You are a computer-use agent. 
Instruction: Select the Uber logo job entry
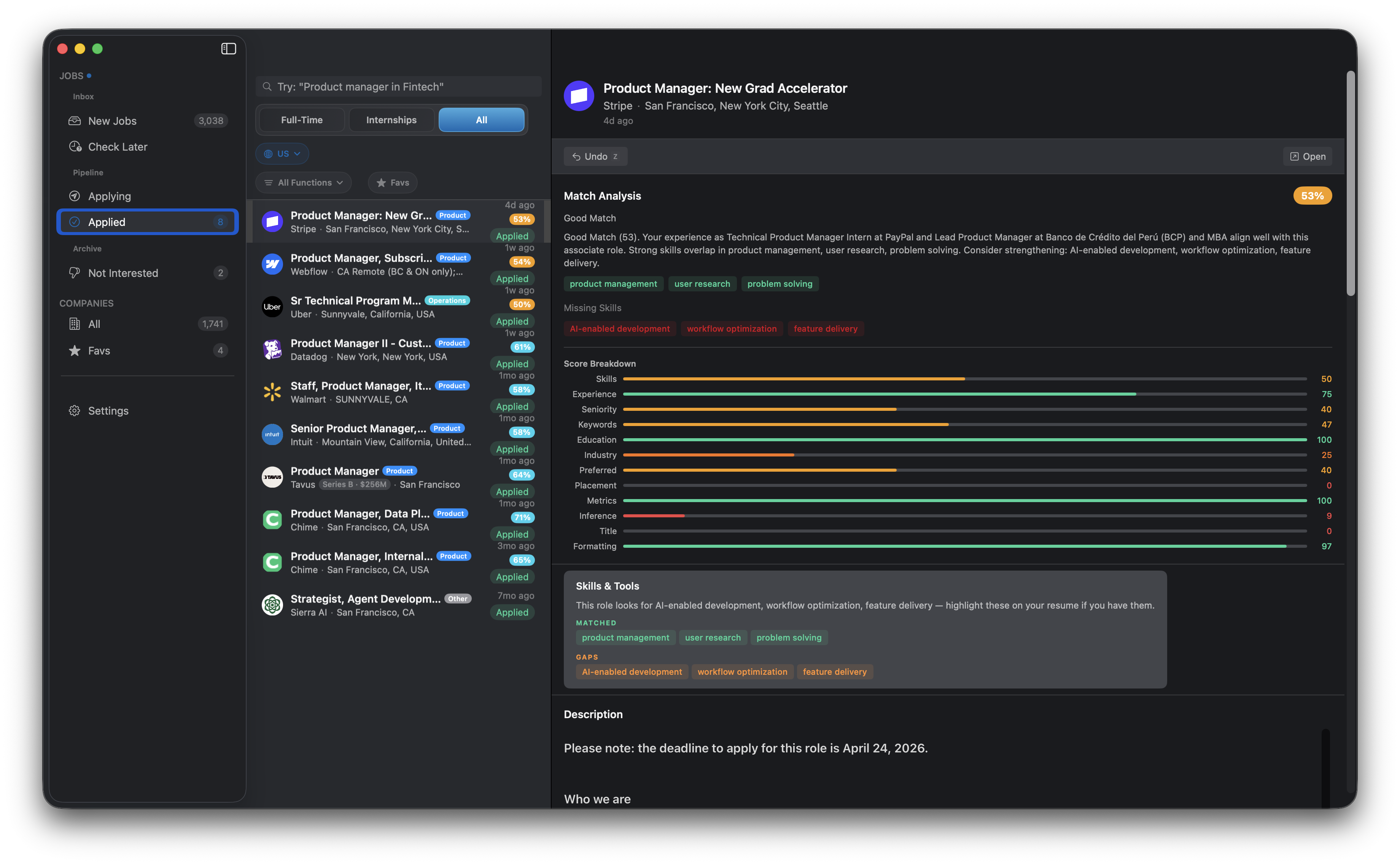pos(272,307)
